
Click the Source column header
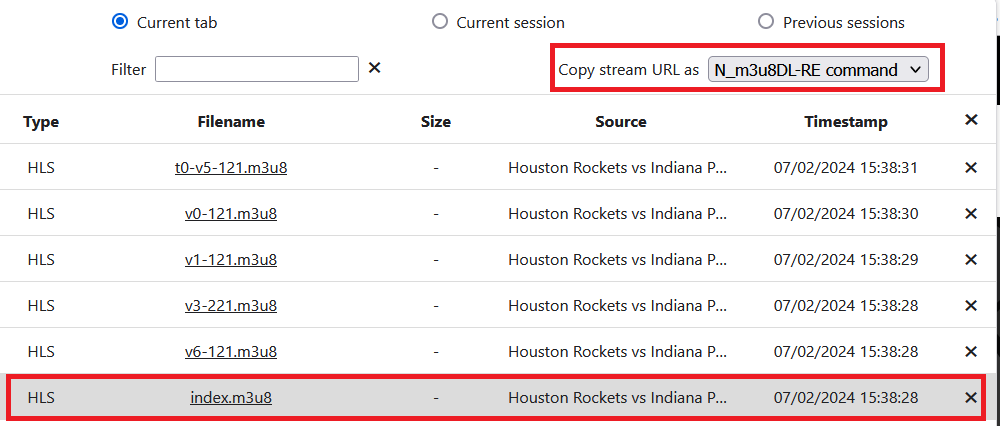pos(620,122)
